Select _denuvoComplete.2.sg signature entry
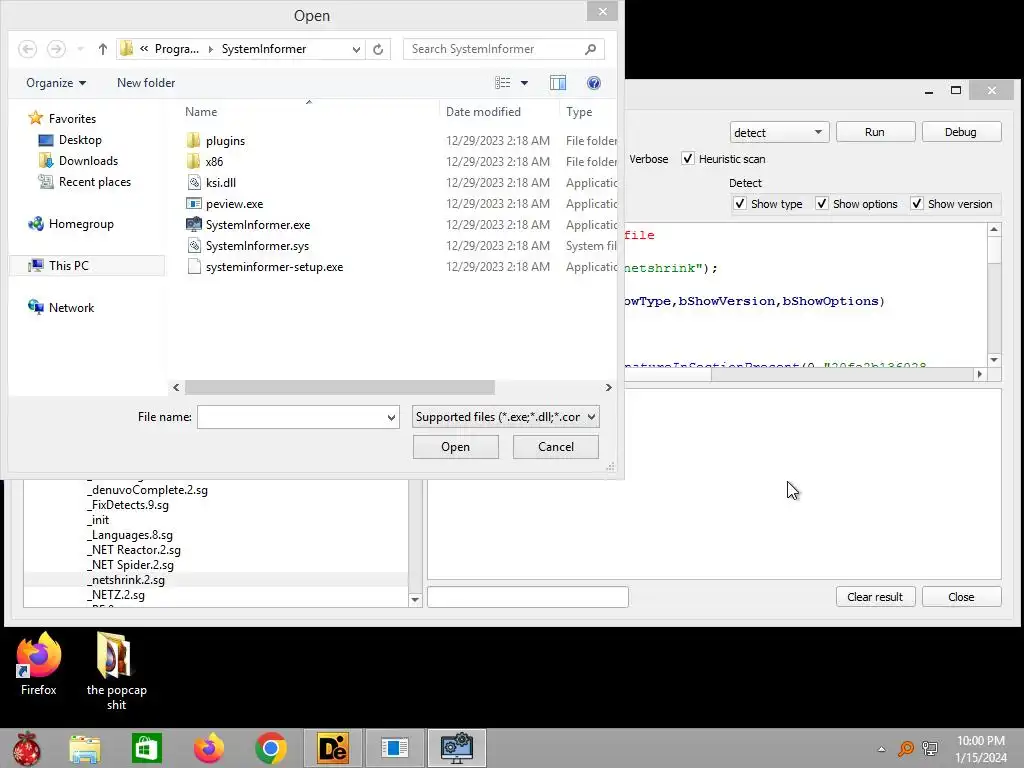The width and height of the screenshot is (1024, 768). click(148, 490)
